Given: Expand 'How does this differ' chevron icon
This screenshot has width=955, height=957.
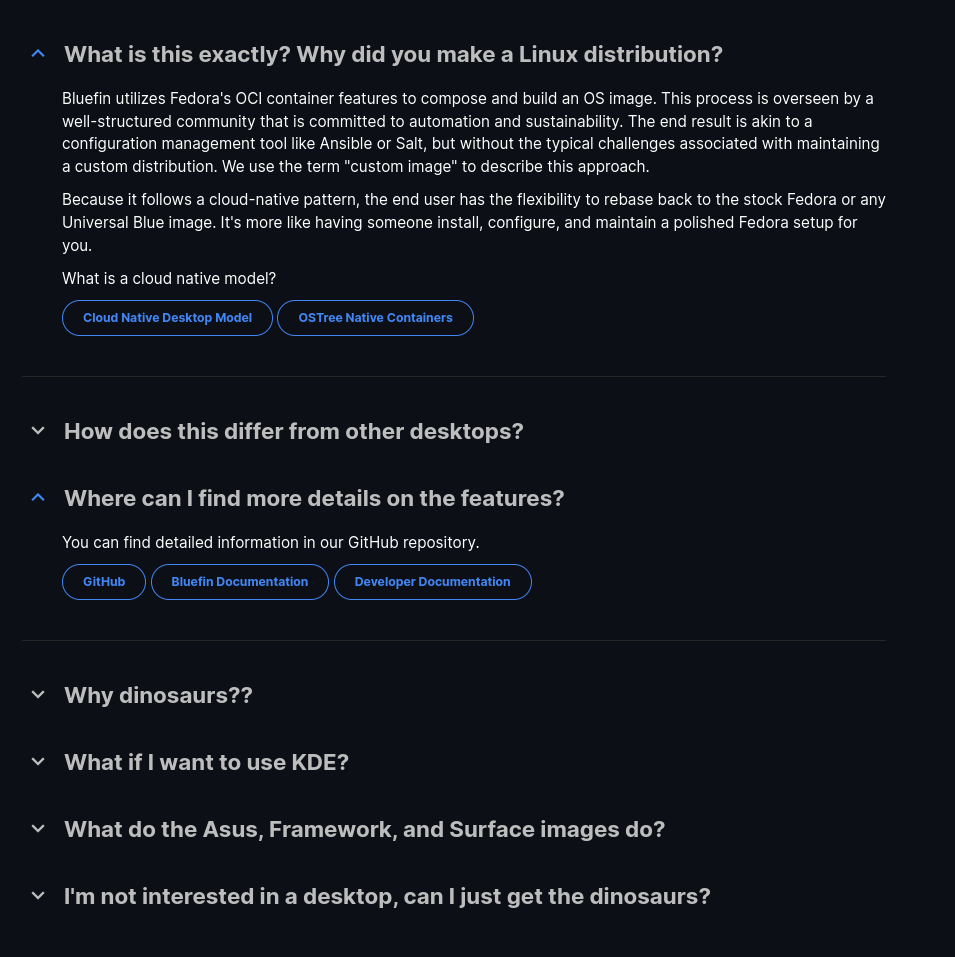Looking at the screenshot, I should pos(38,431).
